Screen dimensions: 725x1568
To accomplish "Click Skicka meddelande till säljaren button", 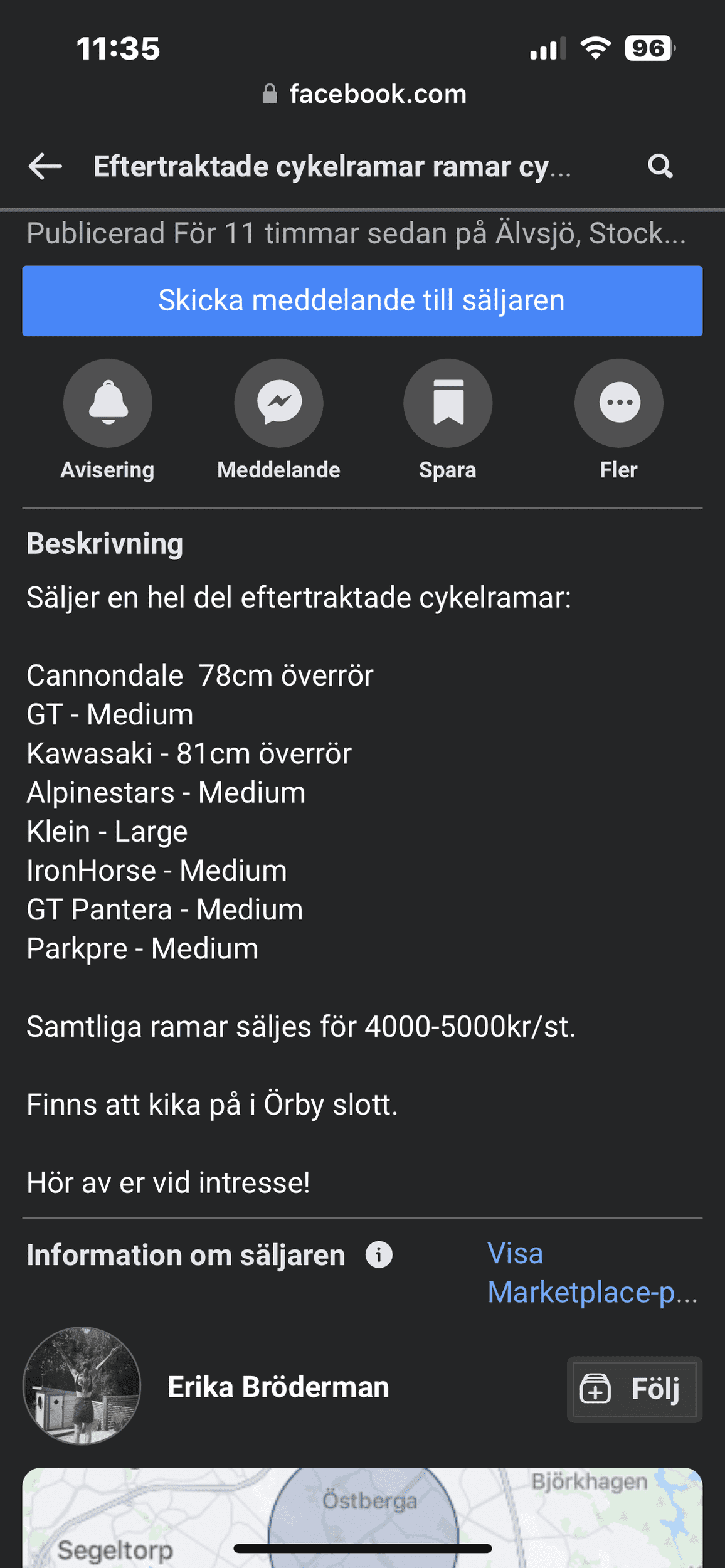I will (362, 301).
